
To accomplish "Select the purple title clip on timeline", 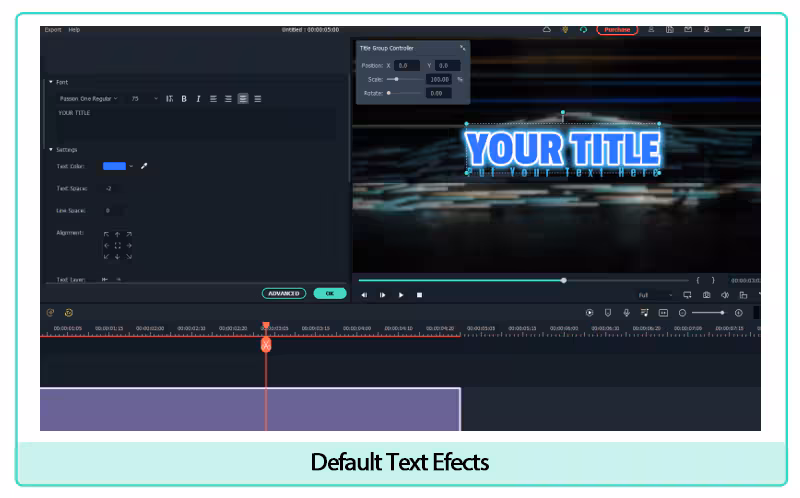I will click(250, 409).
